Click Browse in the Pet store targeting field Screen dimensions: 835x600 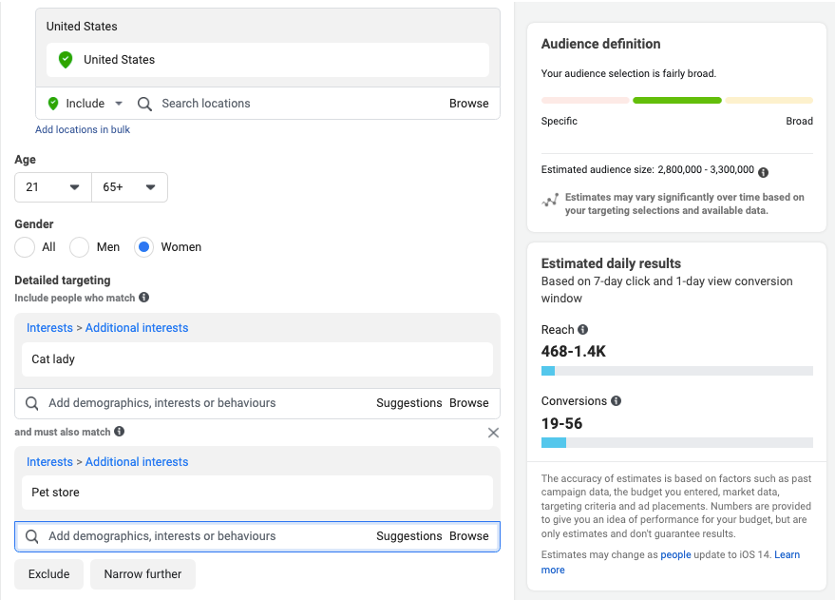[468, 536]
